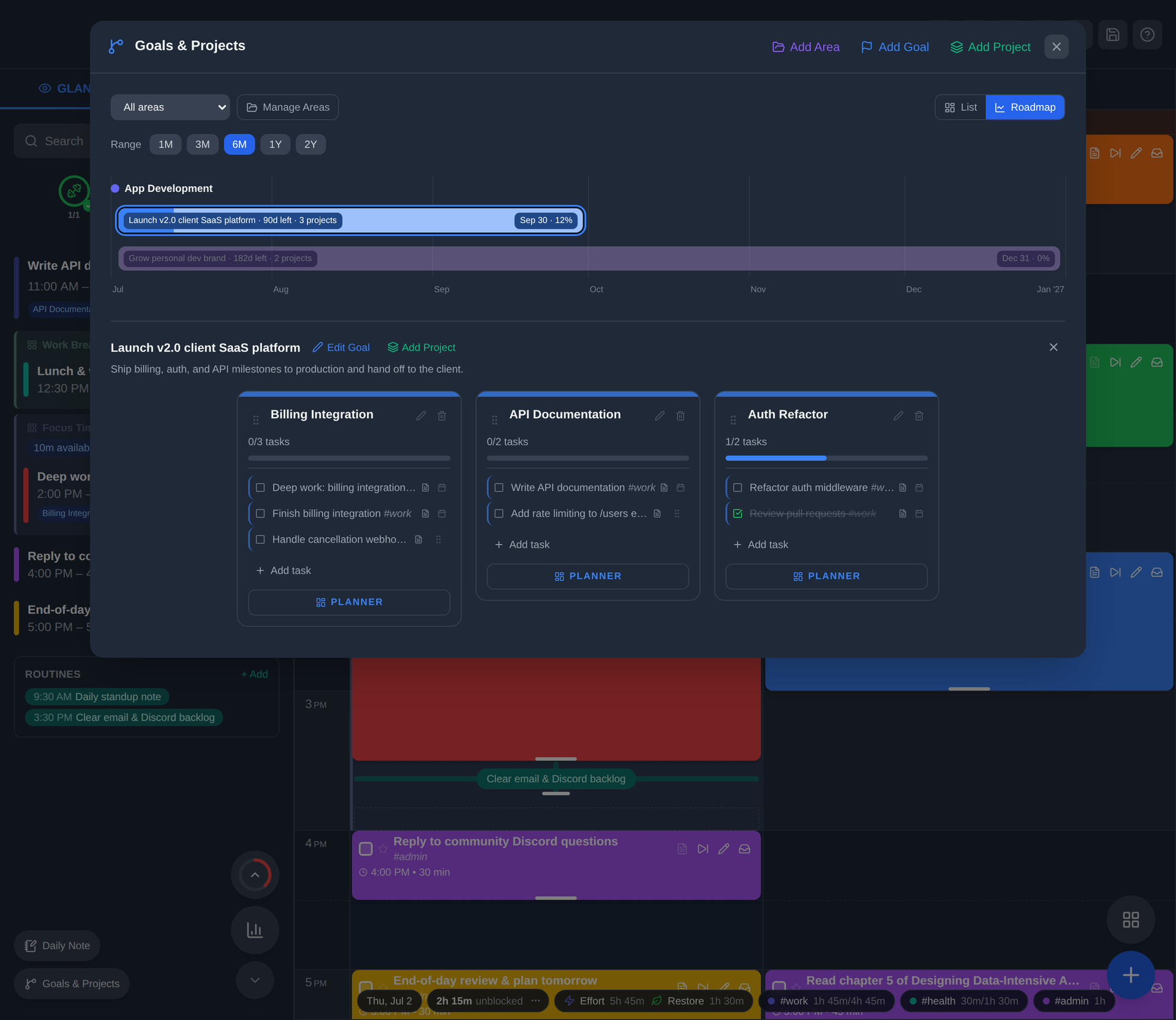Switch to the List view tab

(960, 107)
